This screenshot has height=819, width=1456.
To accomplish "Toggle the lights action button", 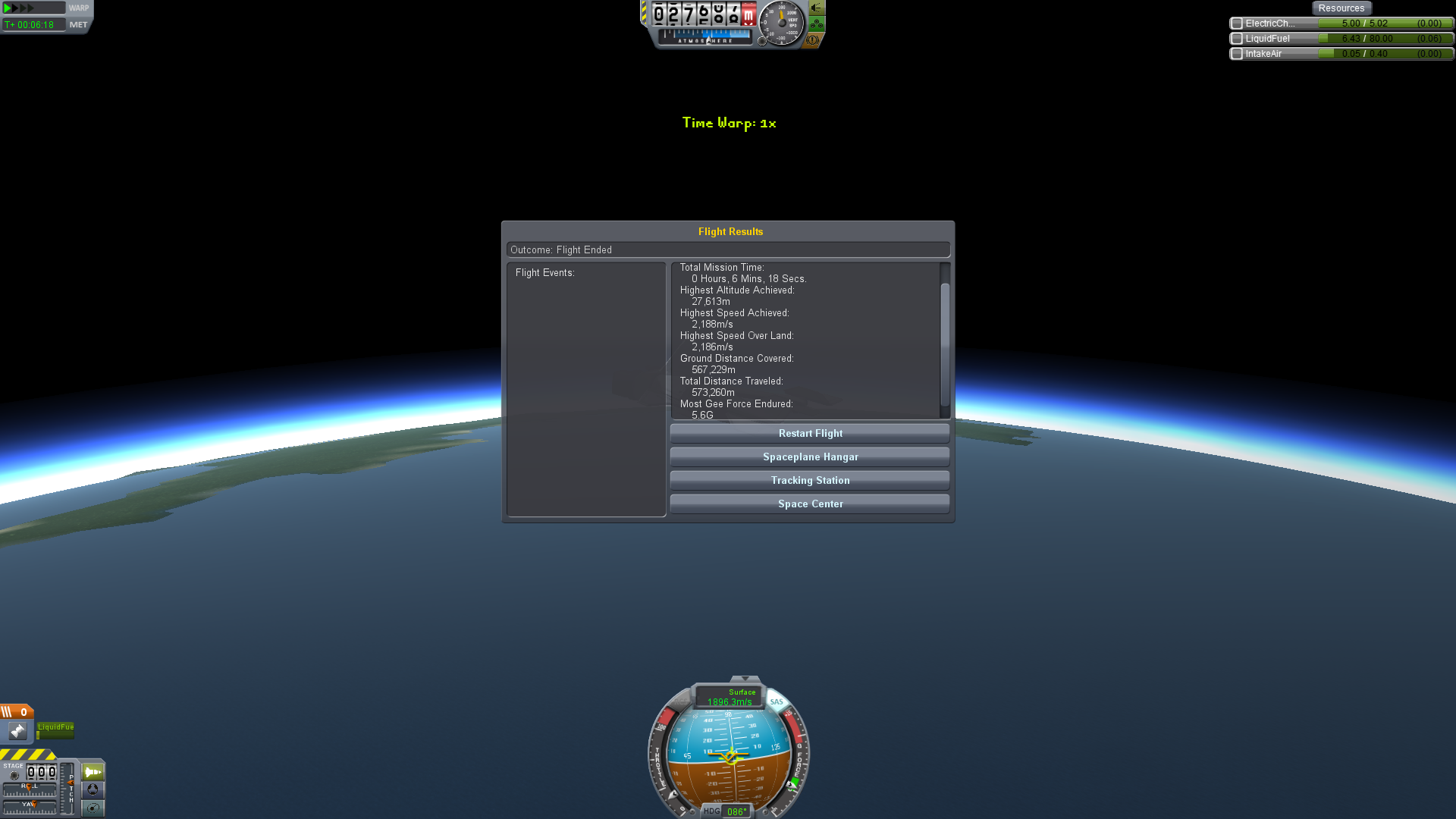I will [x=817, y=8].
